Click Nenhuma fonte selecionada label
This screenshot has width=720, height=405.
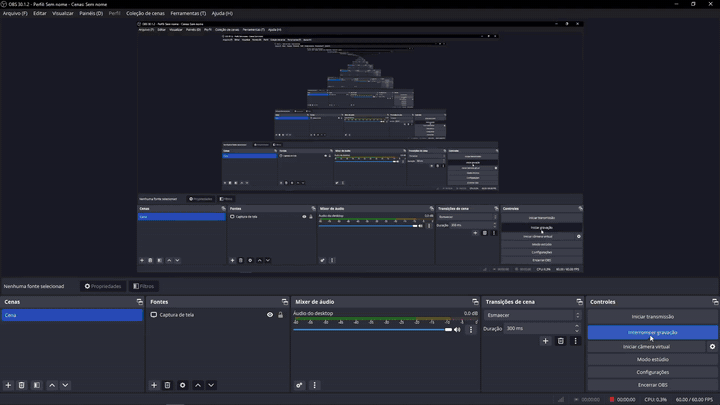coord(34,286)
